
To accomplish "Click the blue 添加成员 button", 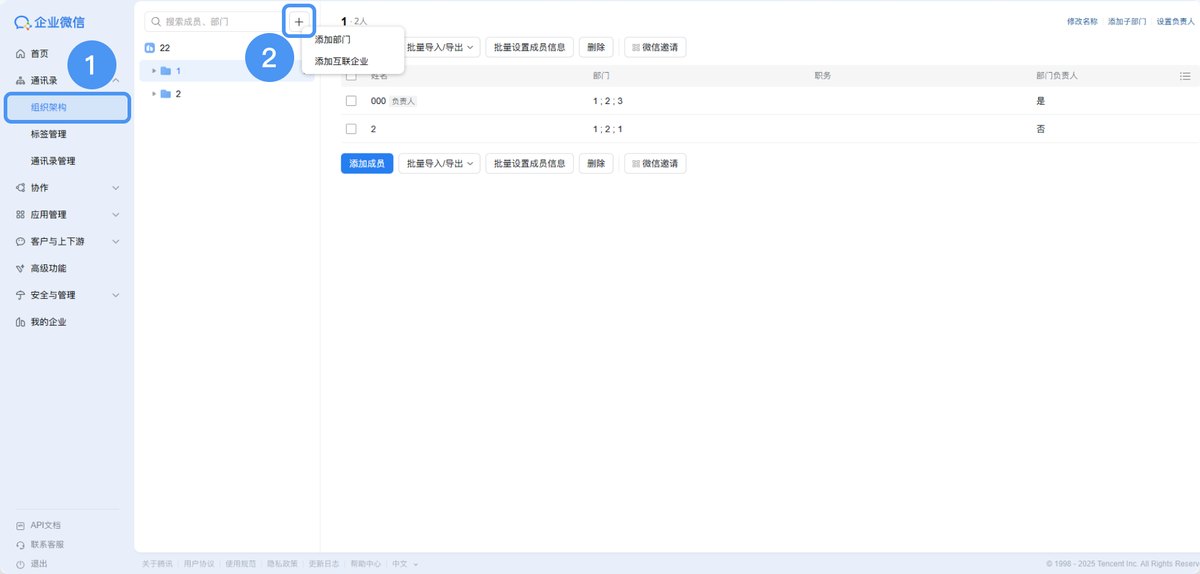I will click(367, 163).
